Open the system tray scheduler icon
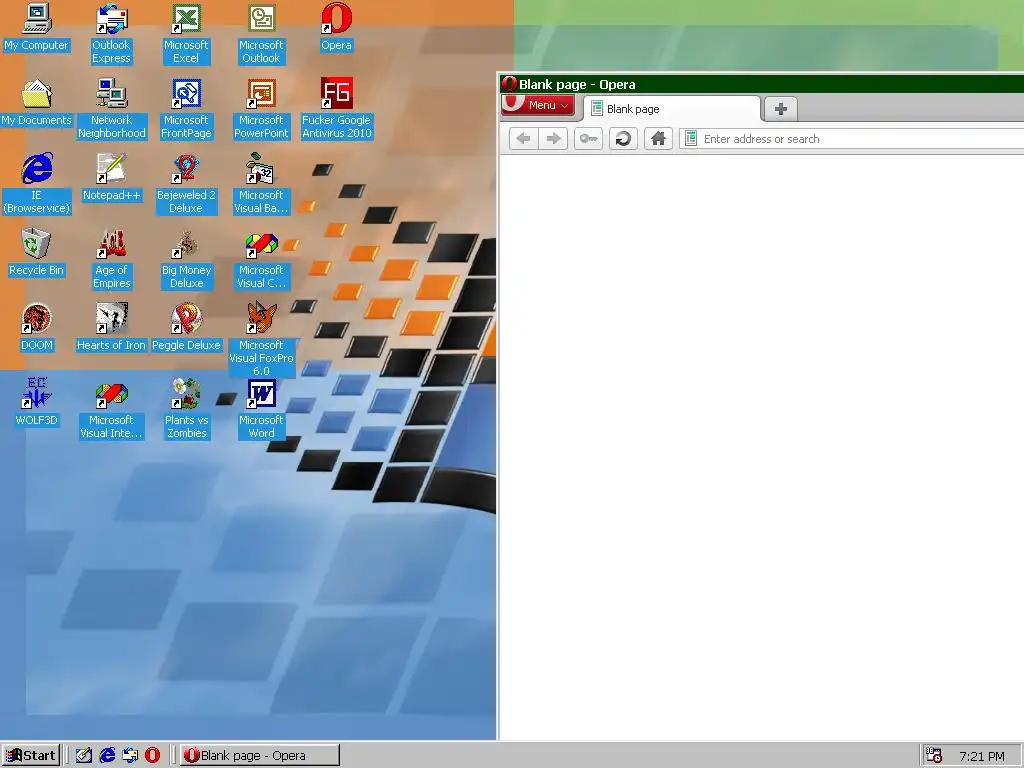The width and height of the screenshot is (1024, 768). tap(934, 756)
